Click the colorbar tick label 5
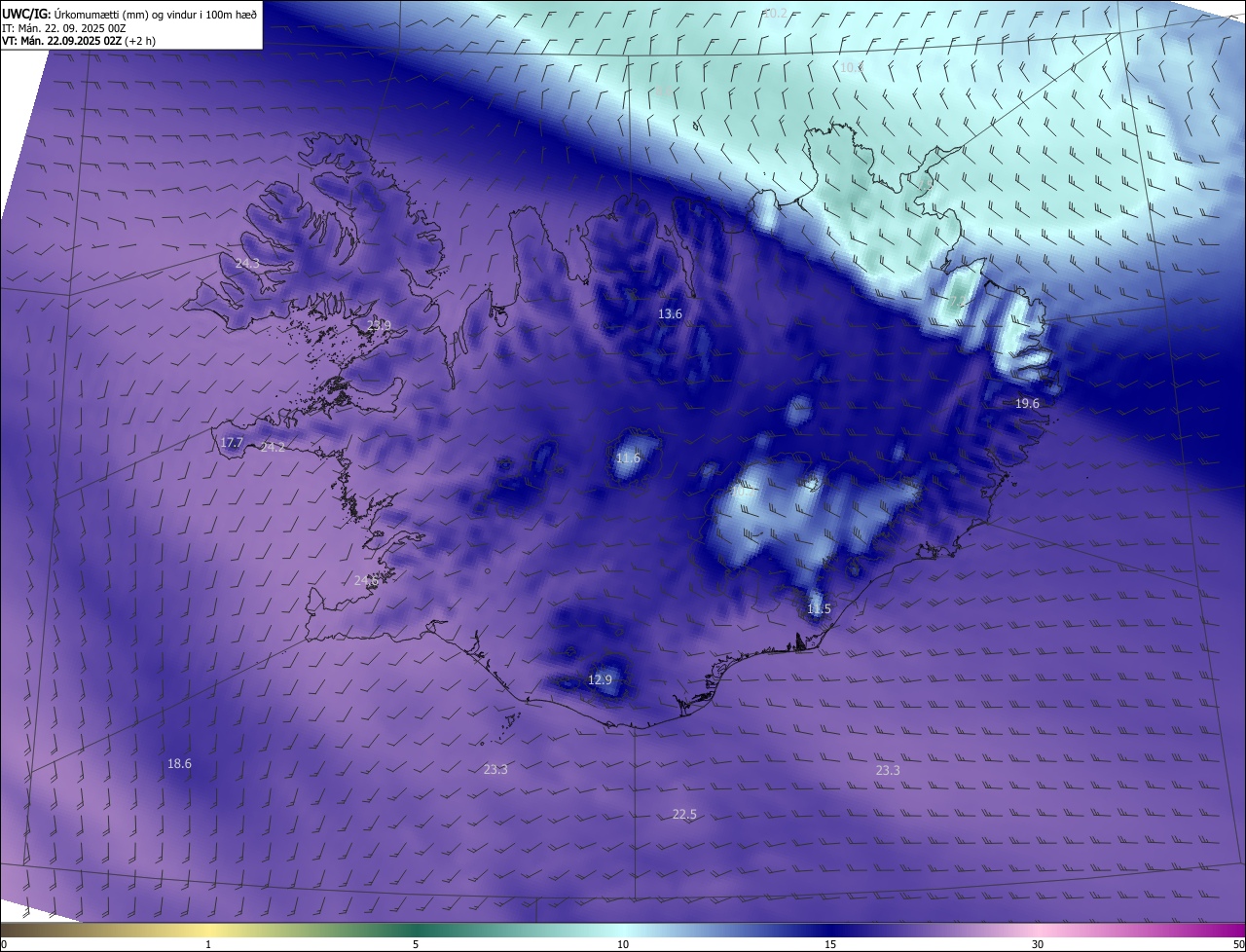The image size is (1246, 952). click(x=416, y=944)
